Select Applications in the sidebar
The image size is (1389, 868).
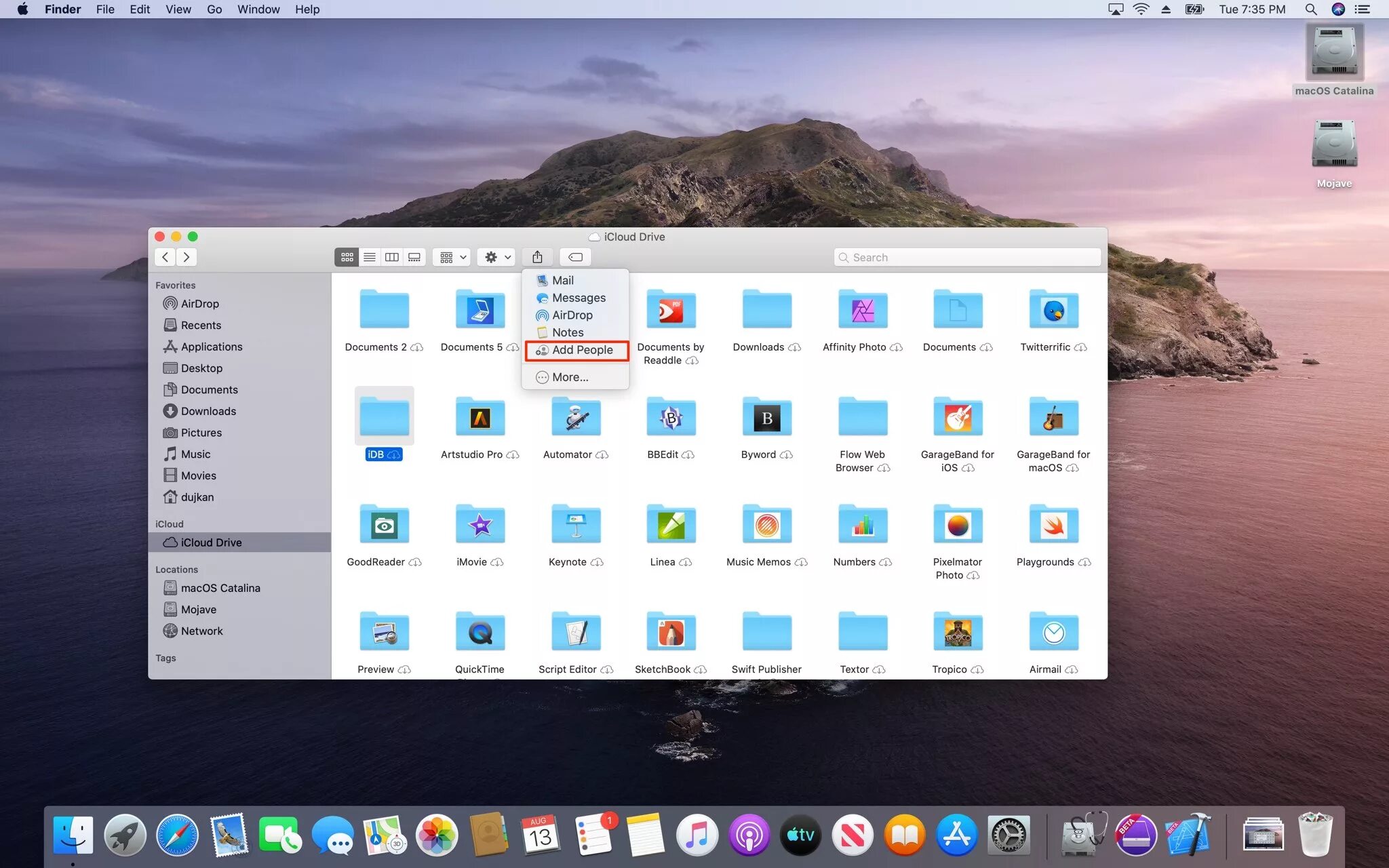coord(211,347)
